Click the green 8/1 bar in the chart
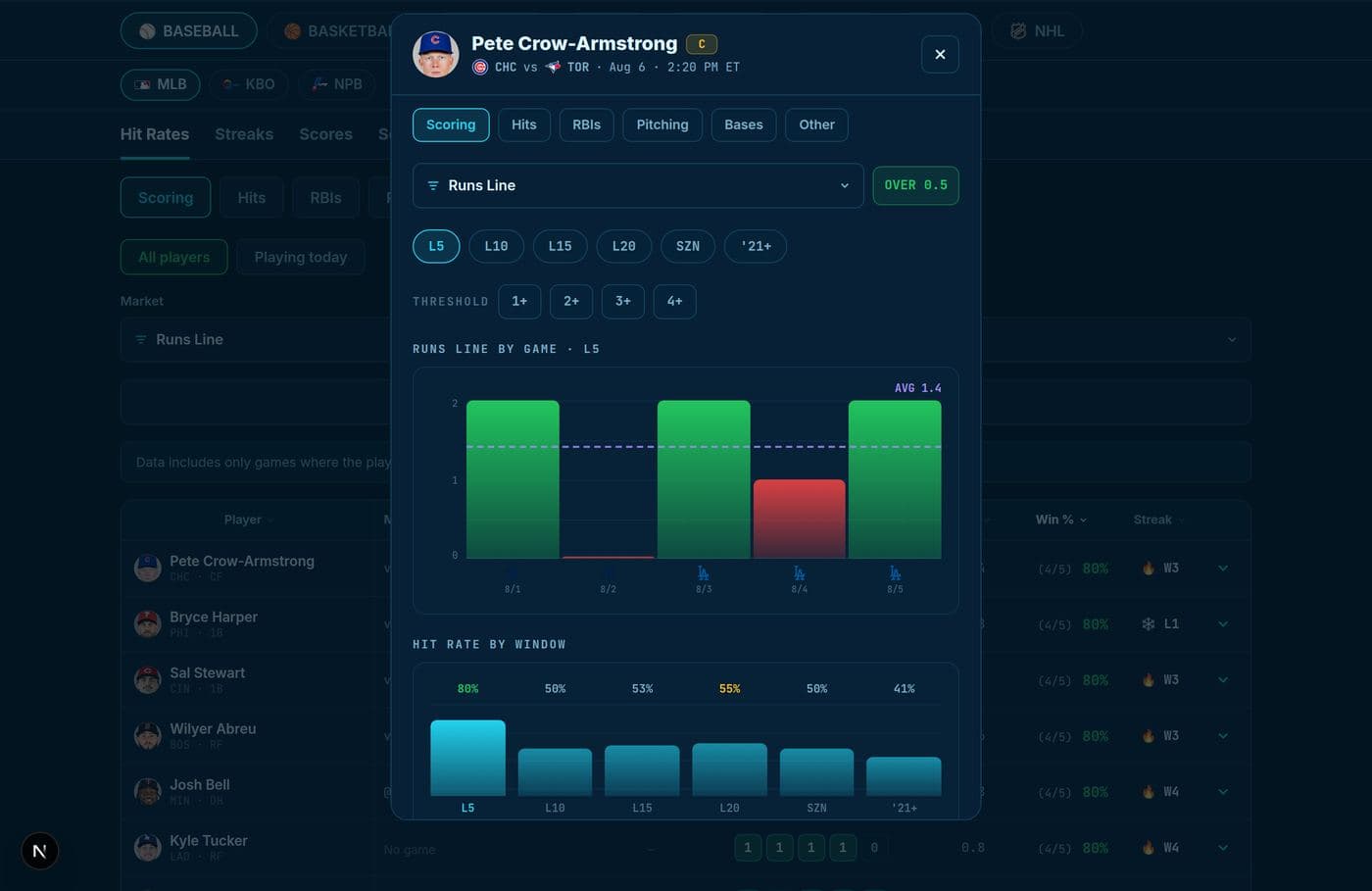This screenshot has width=1372, height=891. coord(513,479)
